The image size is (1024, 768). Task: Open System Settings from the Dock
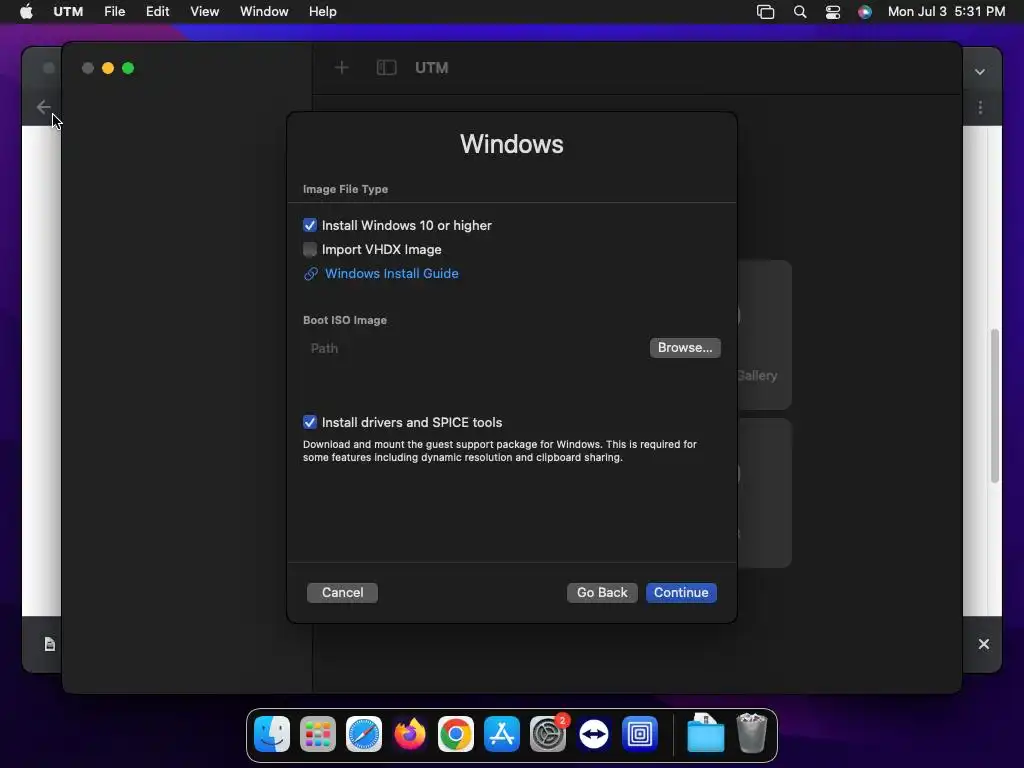(548, 734)
